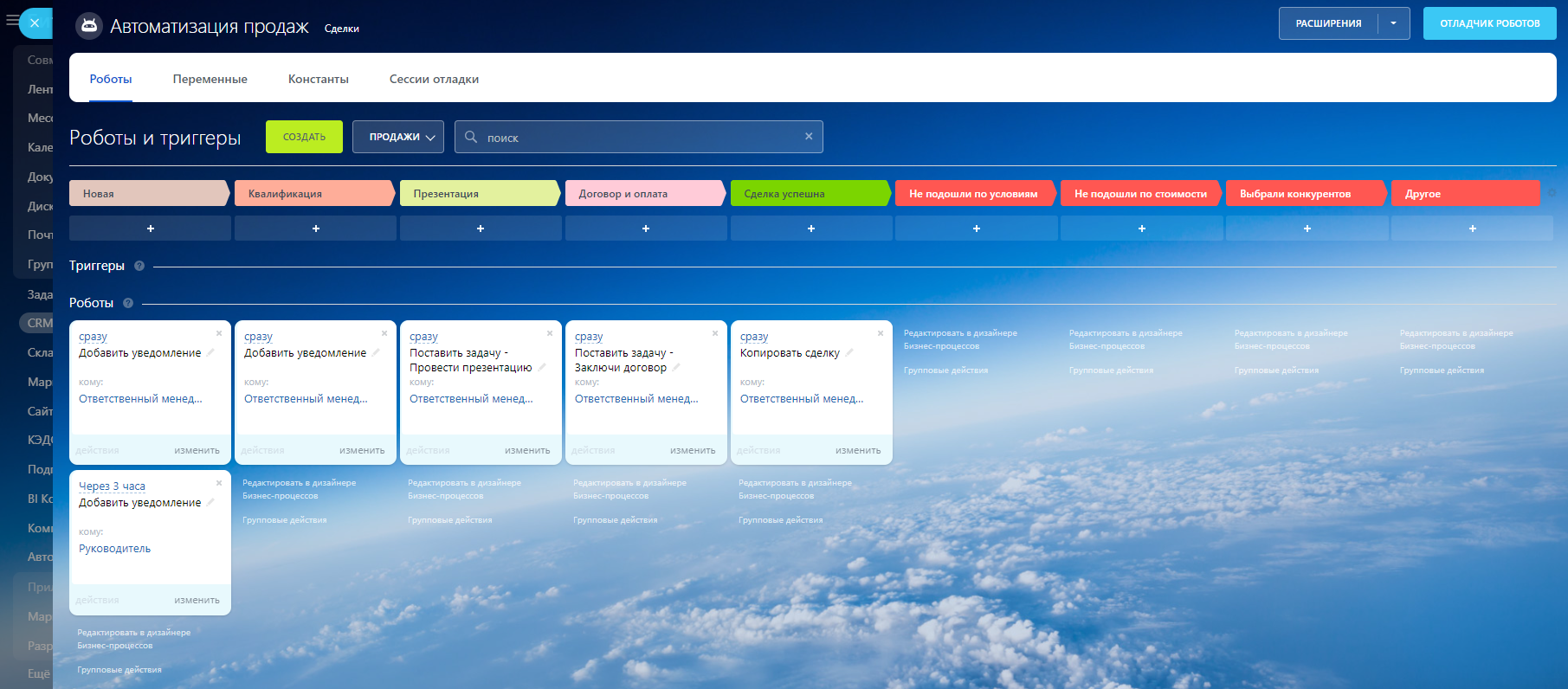Edit title pencil on Провести презентацию robot

[x=542, y=367]
